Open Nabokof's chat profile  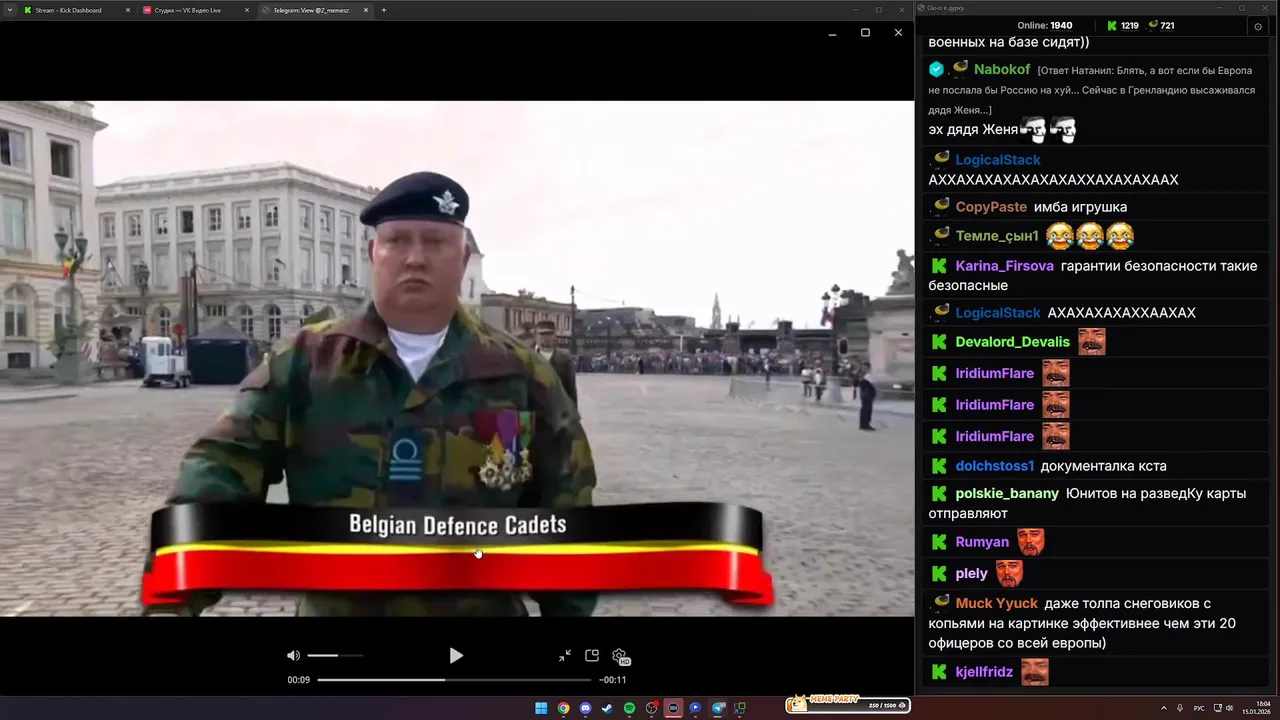(1002, 70)
